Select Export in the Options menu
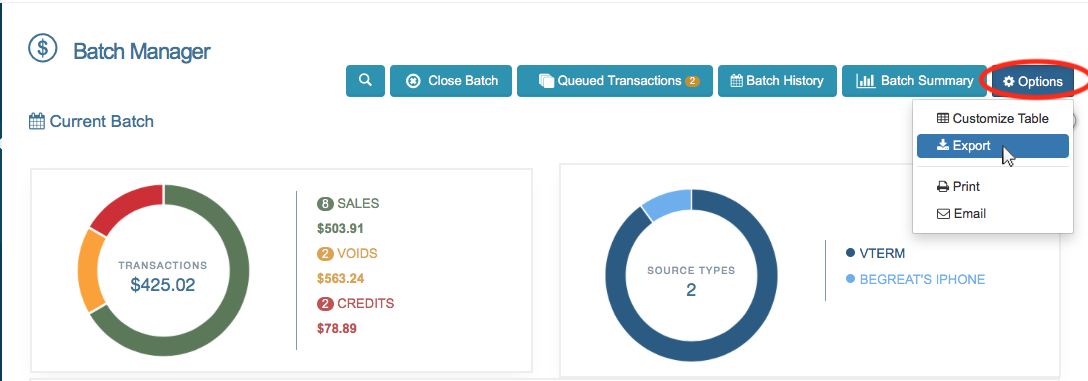Viewport: 1088px width, 381px height. pos(993,146)
